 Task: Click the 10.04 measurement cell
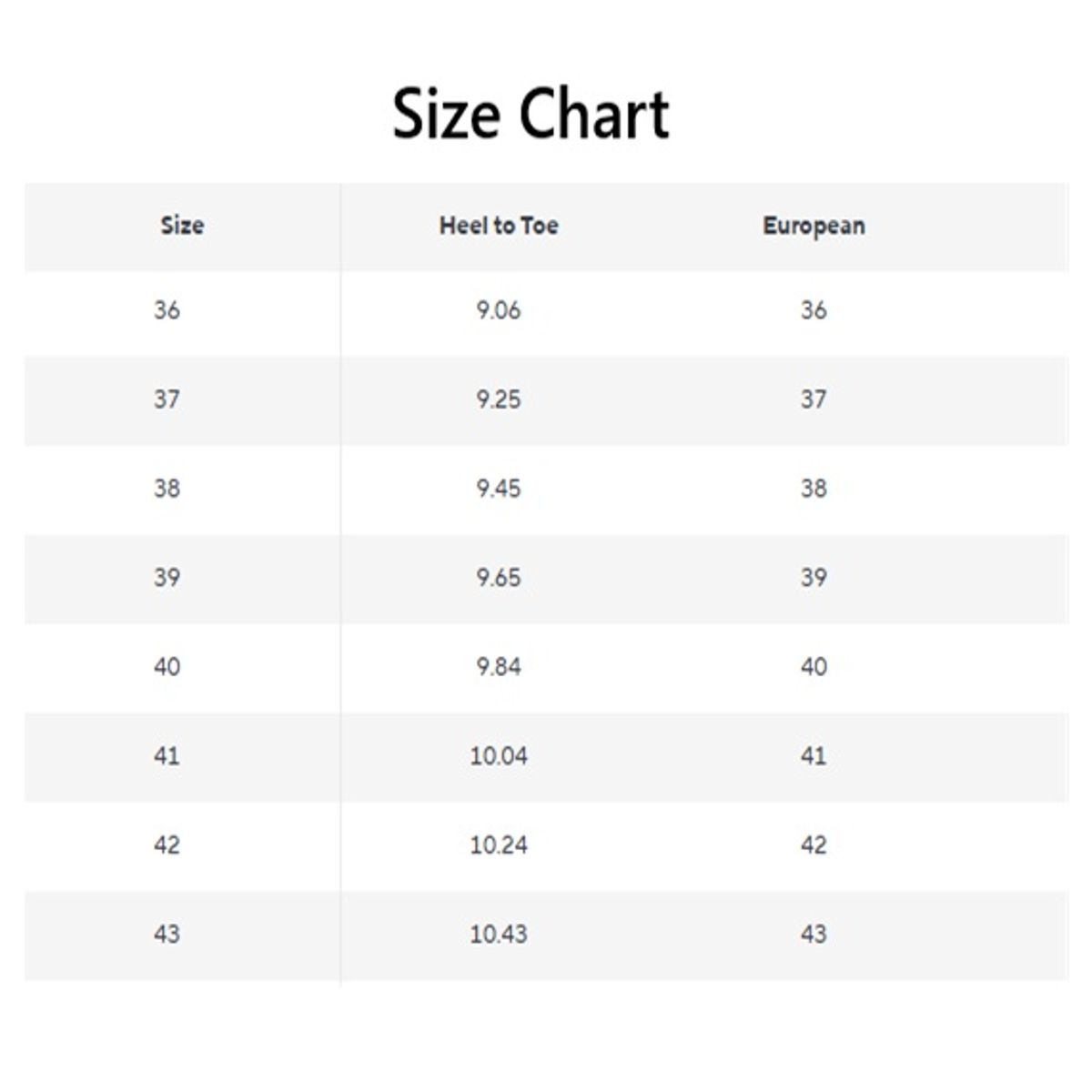coord(499,756)
